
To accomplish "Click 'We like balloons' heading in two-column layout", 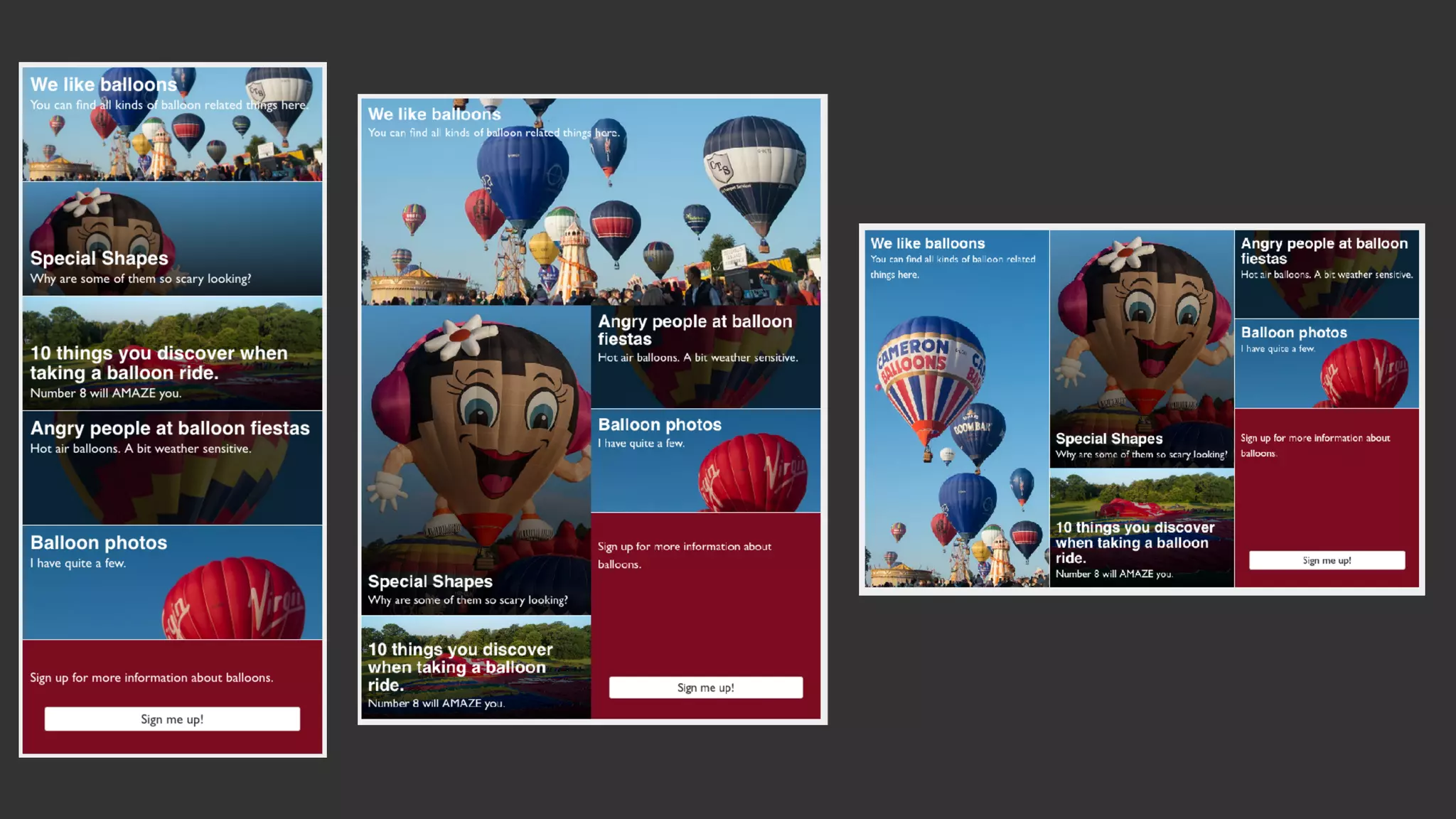I will (x=434, y=114).
